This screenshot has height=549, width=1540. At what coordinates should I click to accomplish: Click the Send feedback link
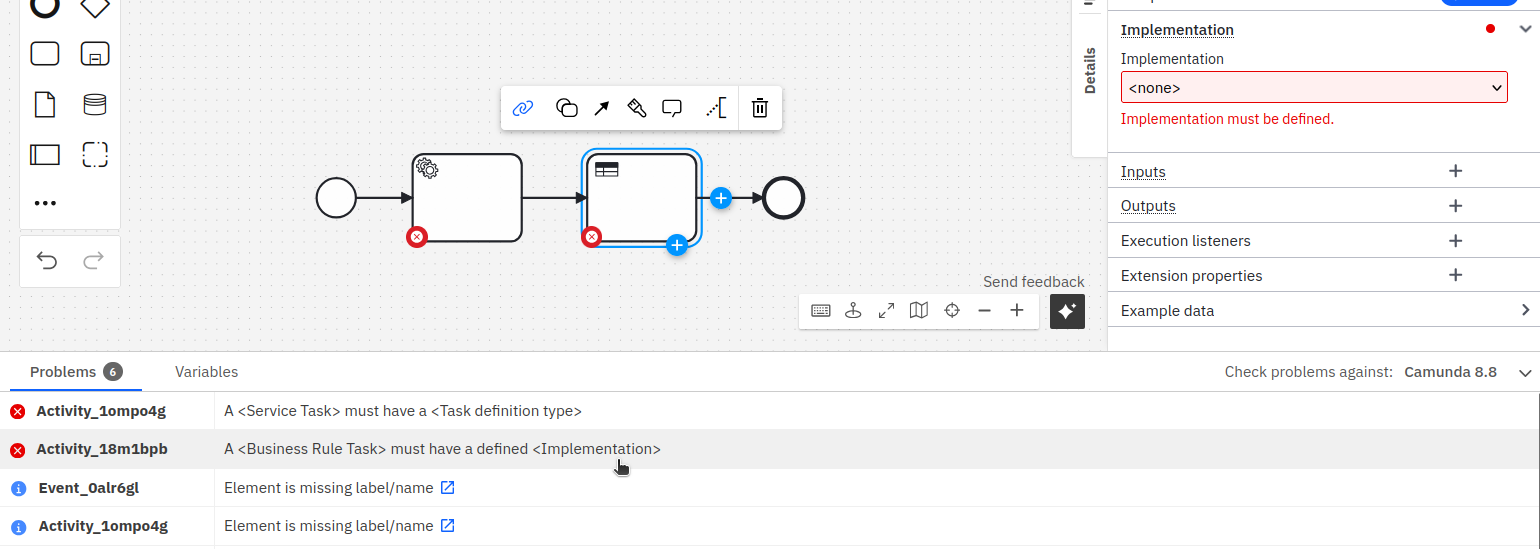pos(1033,282)
